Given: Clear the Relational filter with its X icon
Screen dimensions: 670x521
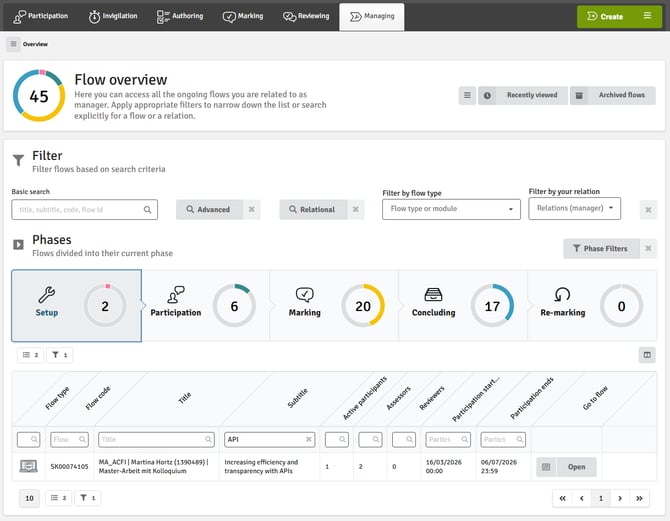Looking at the screenshot, I should pos(356,210).
